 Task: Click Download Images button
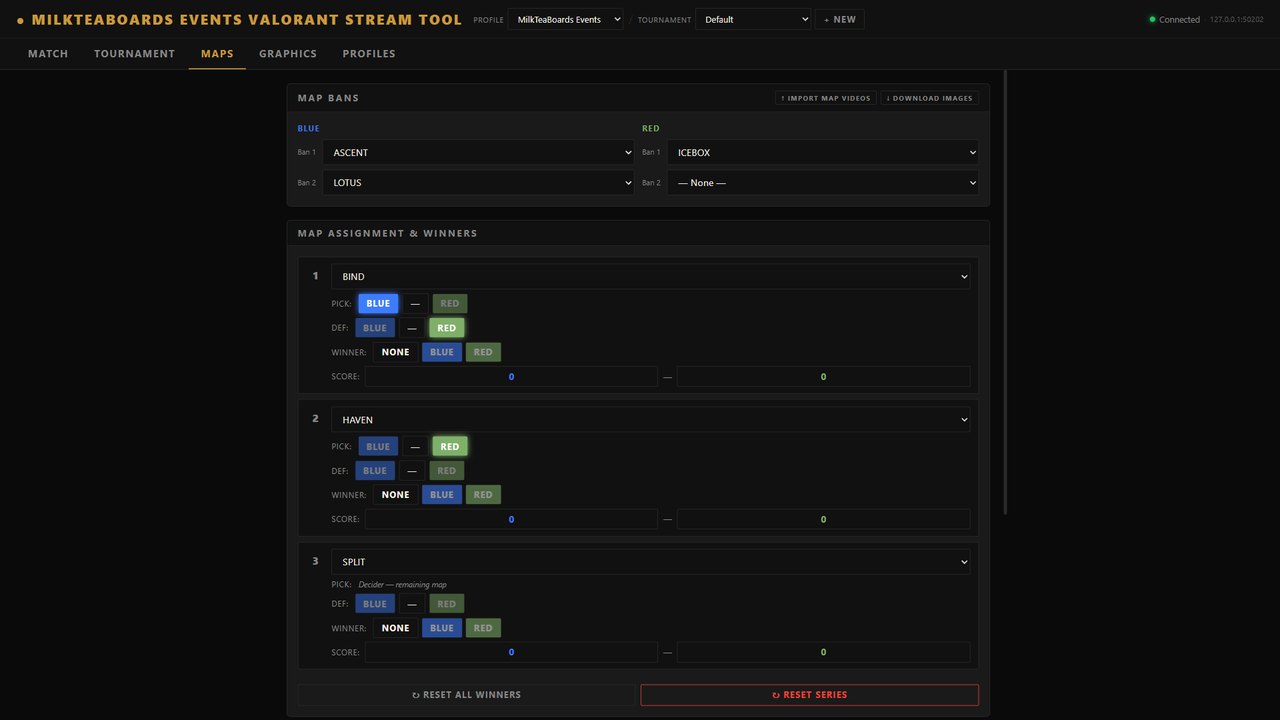(930, 98)
